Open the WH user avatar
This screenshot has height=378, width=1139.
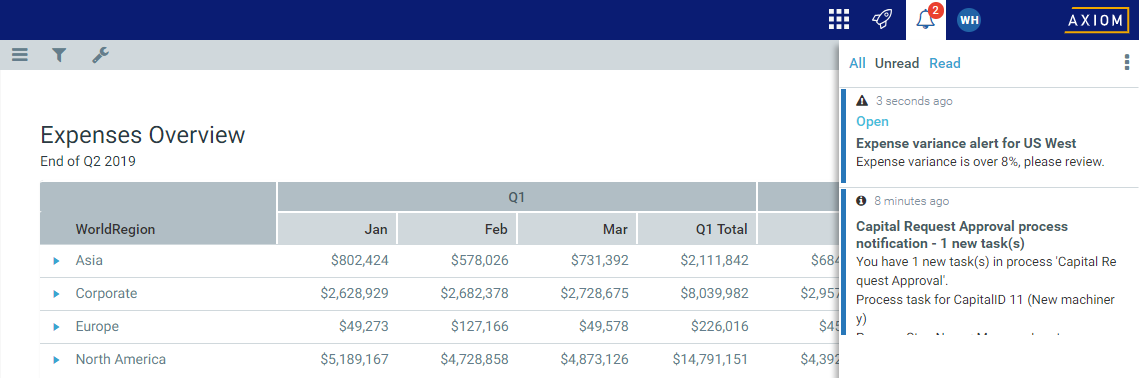click(969, 20)
